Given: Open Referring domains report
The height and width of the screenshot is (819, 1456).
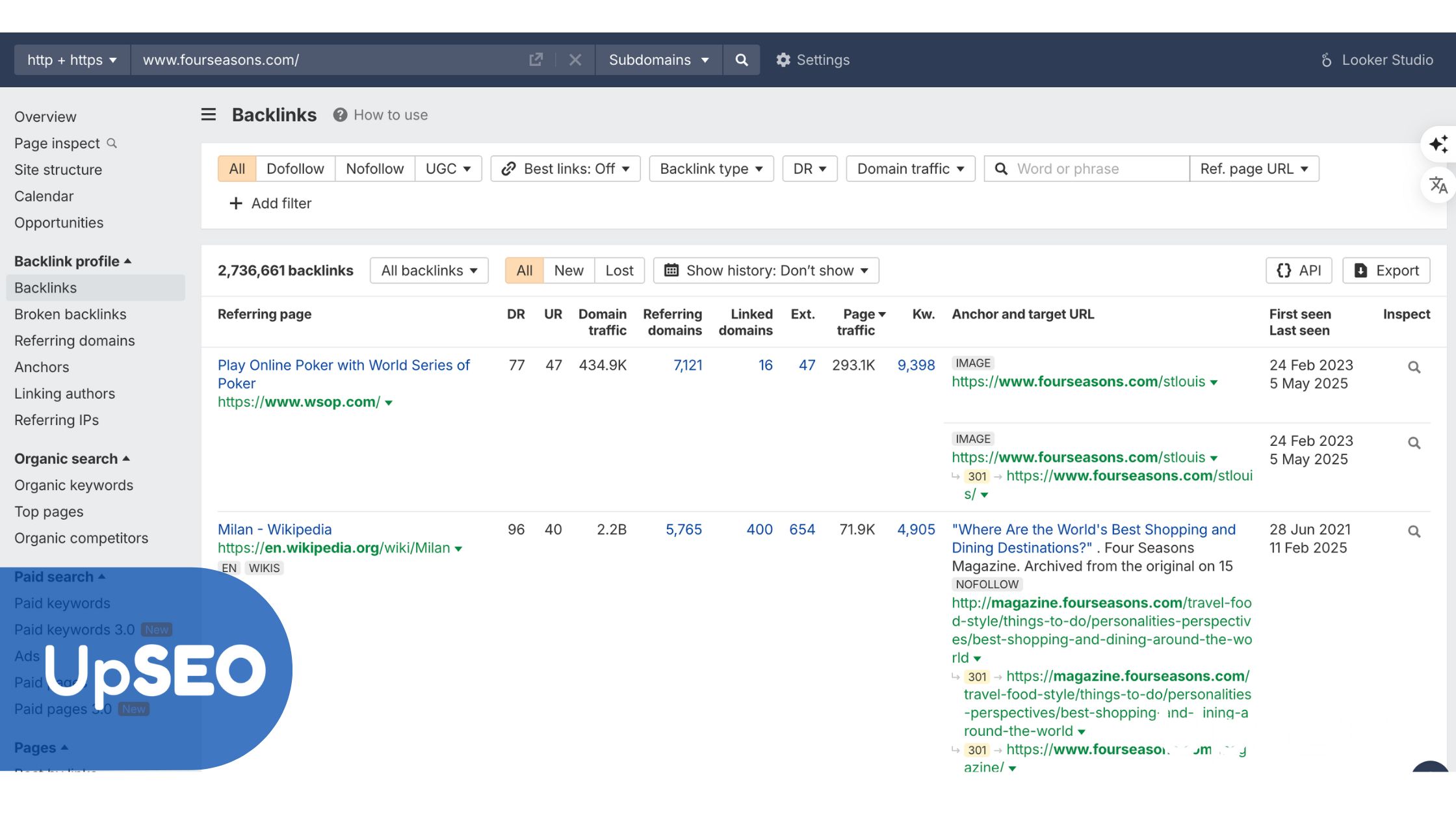Looking at the screenshot, I should click(75, 341).
